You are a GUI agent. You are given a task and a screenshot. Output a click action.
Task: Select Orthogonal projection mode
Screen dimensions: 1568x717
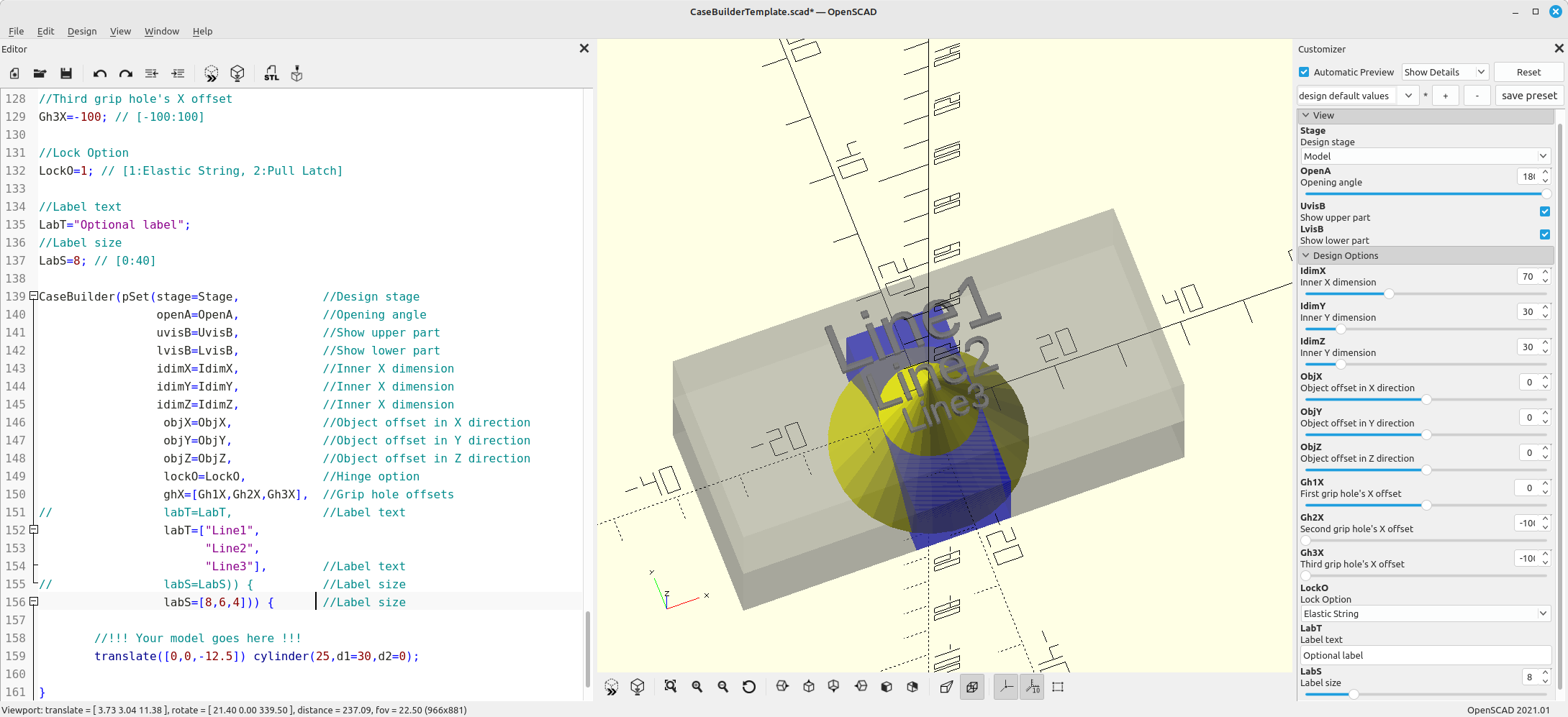(x=972, y=687)
